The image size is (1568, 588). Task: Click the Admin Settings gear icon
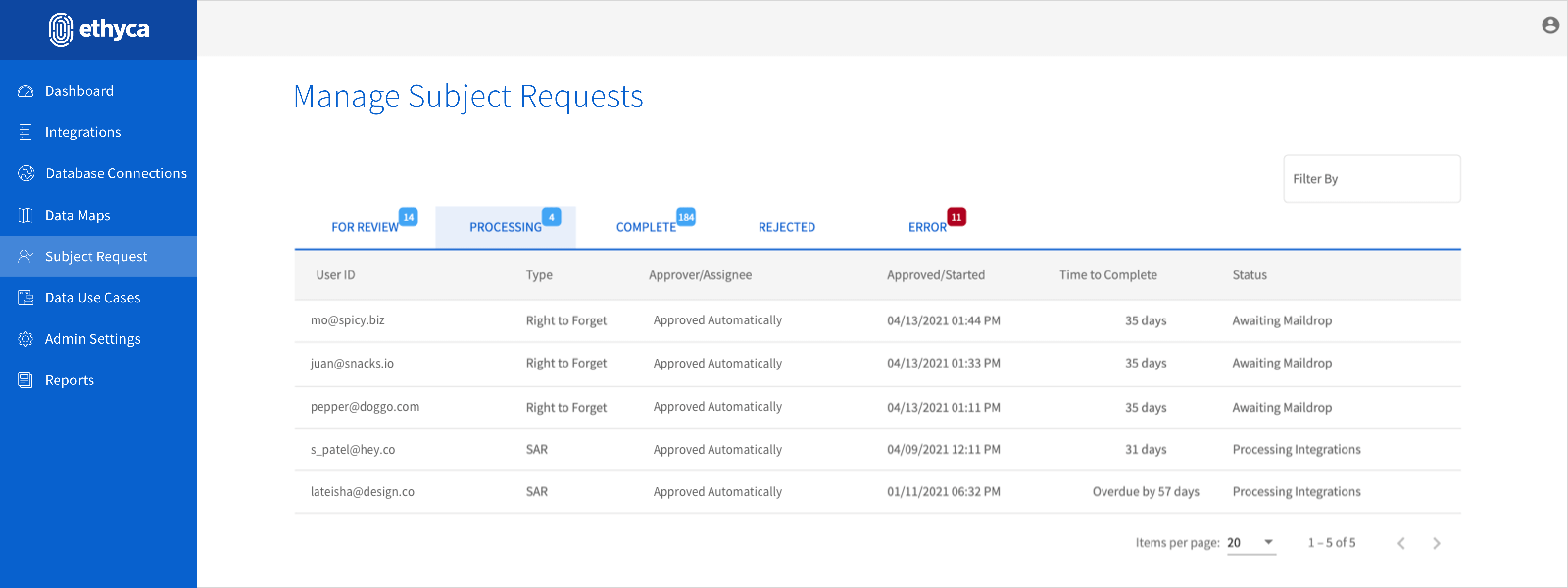point(25,339)
